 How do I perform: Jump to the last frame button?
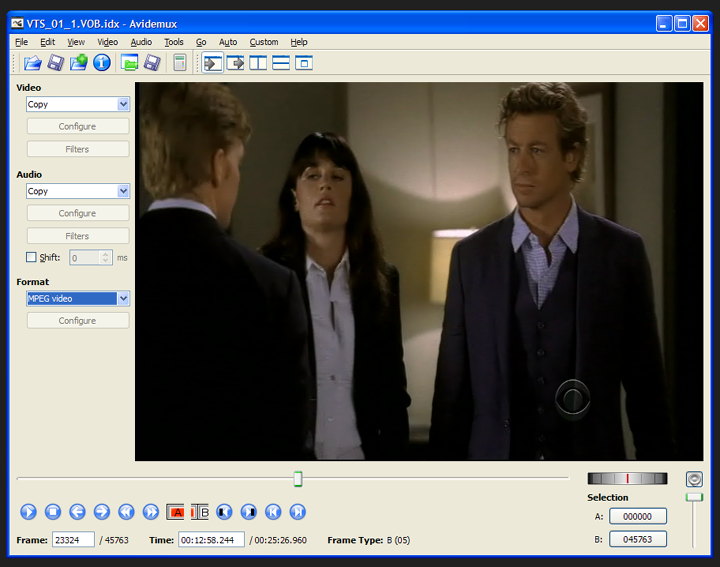pyautogui.click(x=297, y=512)
